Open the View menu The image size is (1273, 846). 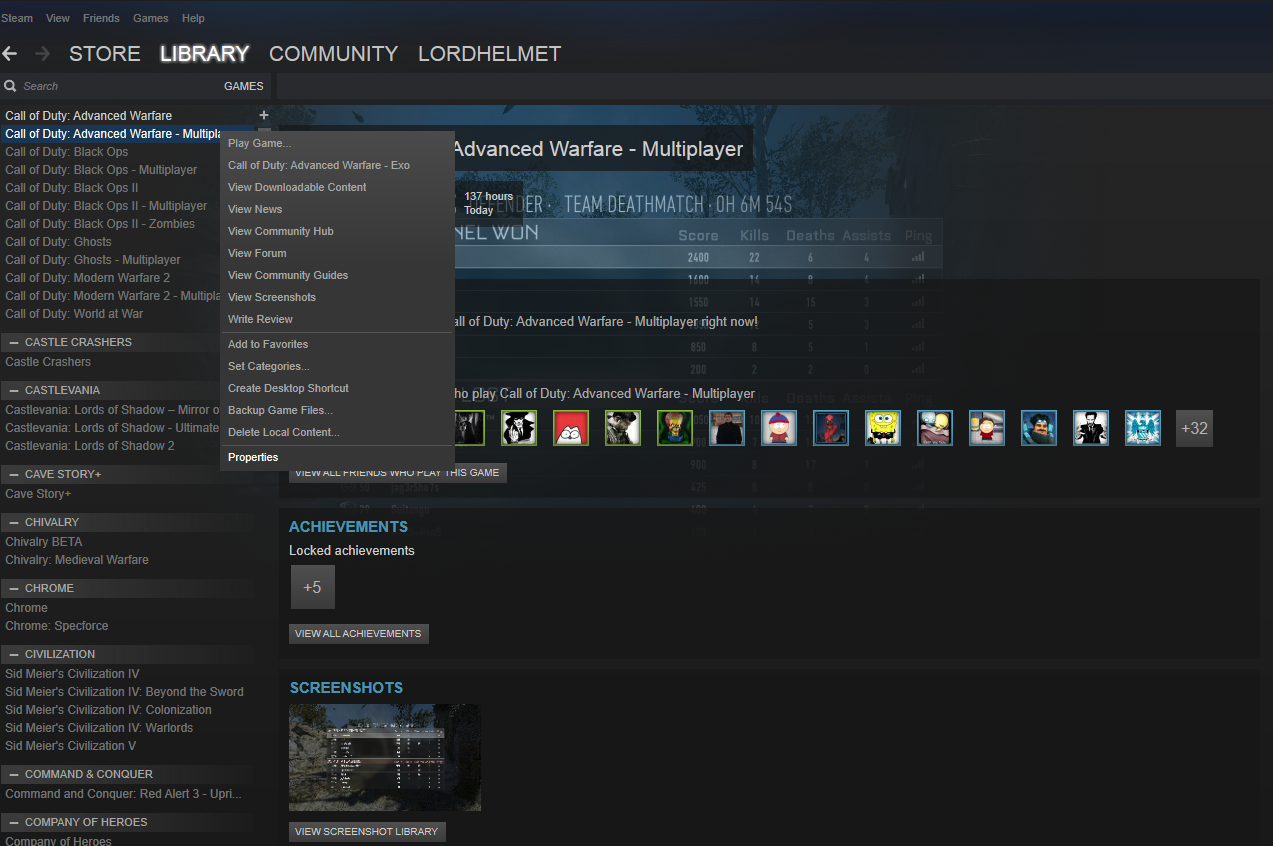point(58,18)
